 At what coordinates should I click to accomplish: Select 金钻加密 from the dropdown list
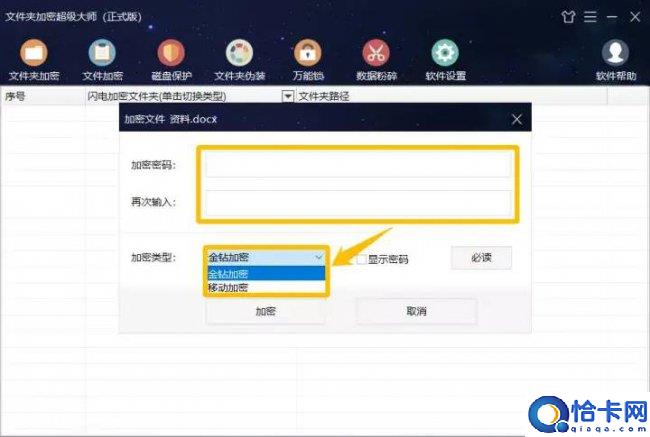pyautogui.click(x=266, y=274)
